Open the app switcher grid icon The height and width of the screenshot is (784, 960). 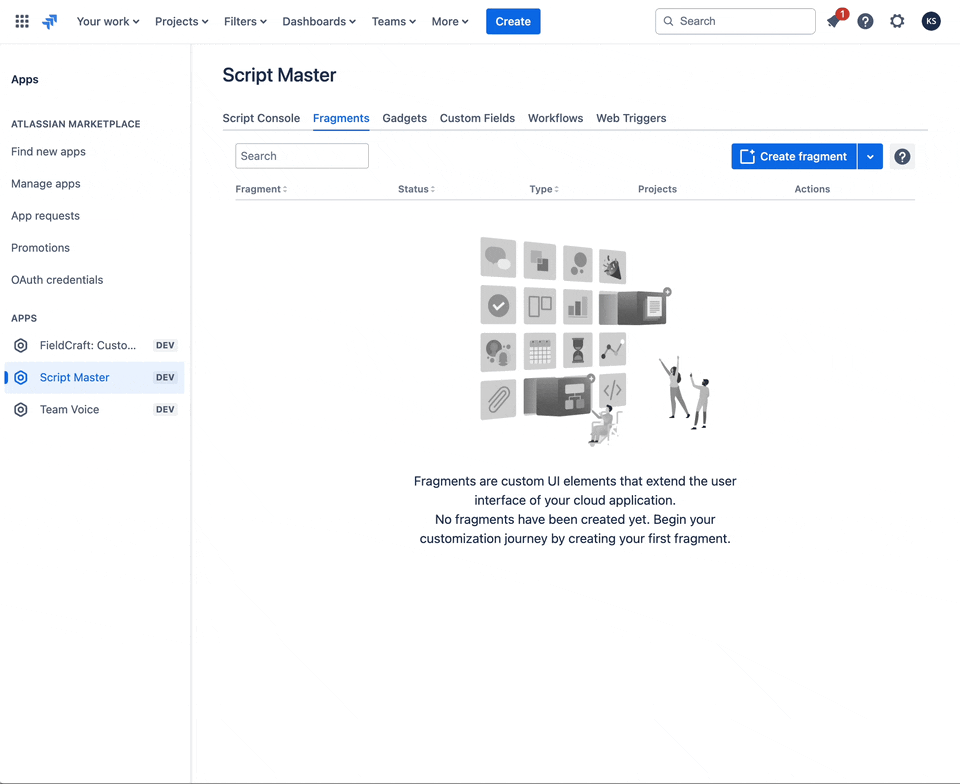22,21
